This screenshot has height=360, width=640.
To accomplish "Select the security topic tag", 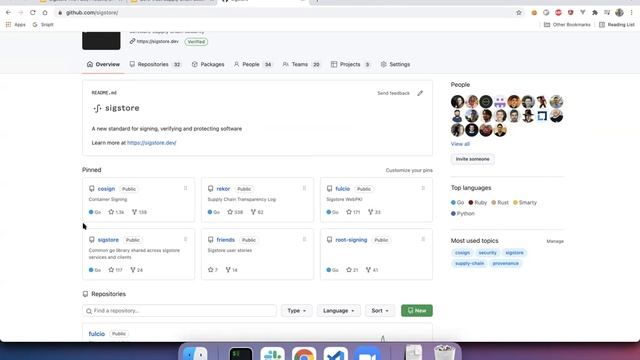I will (x=487, y=253).
